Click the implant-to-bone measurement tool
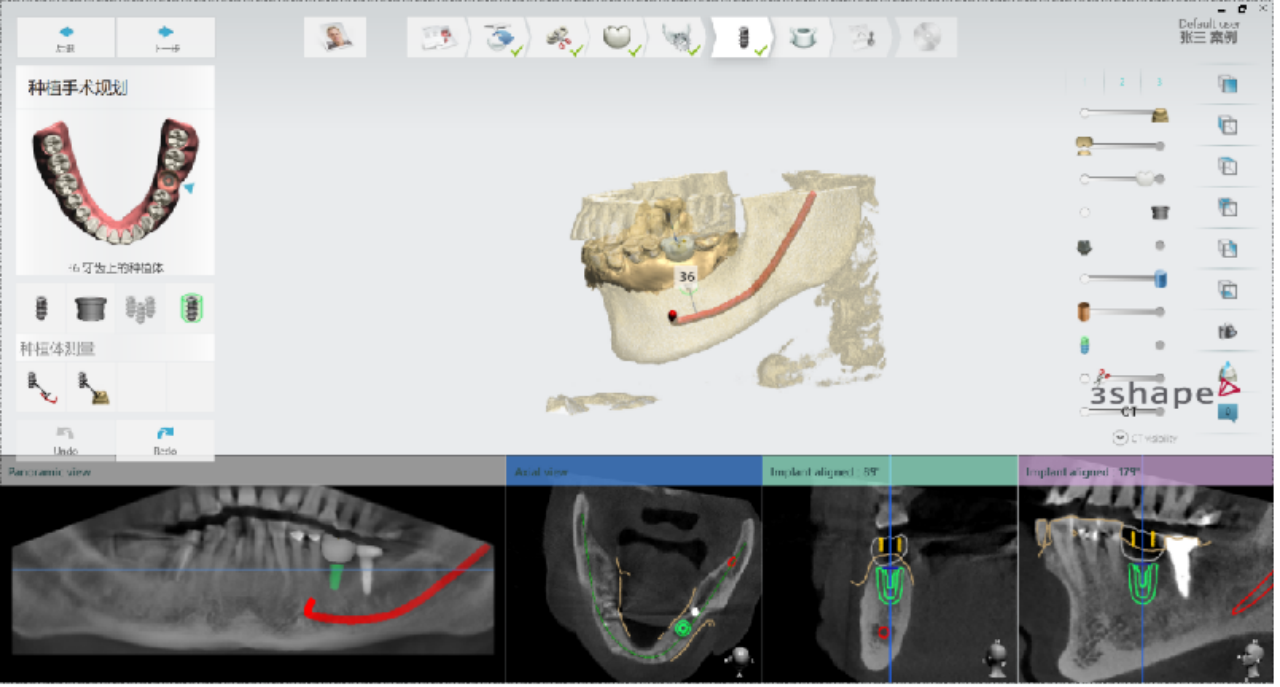The height and width of the screenshot is (687, 1280). tap(91, 387)
